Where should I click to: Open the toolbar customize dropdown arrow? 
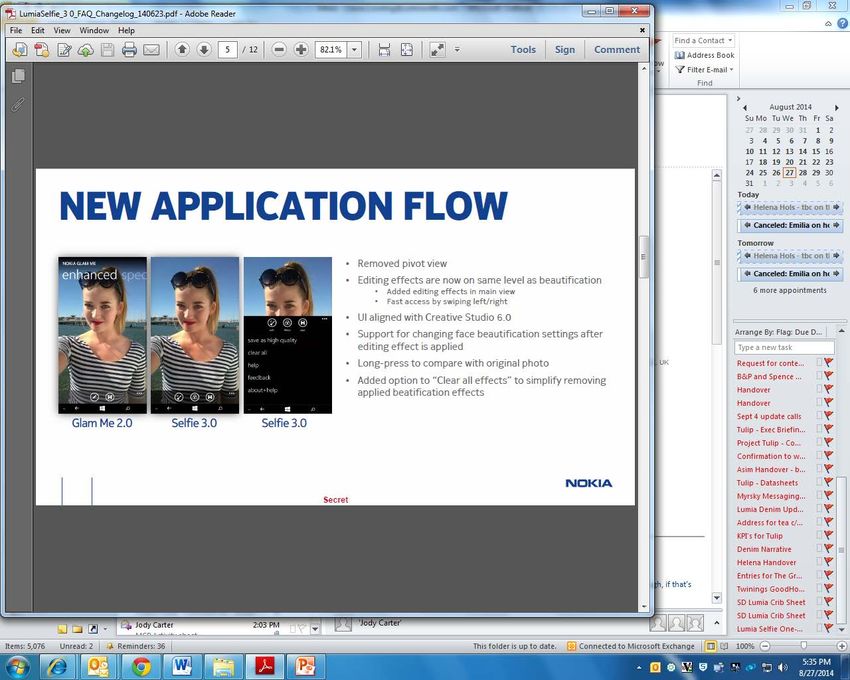[457, 50]
